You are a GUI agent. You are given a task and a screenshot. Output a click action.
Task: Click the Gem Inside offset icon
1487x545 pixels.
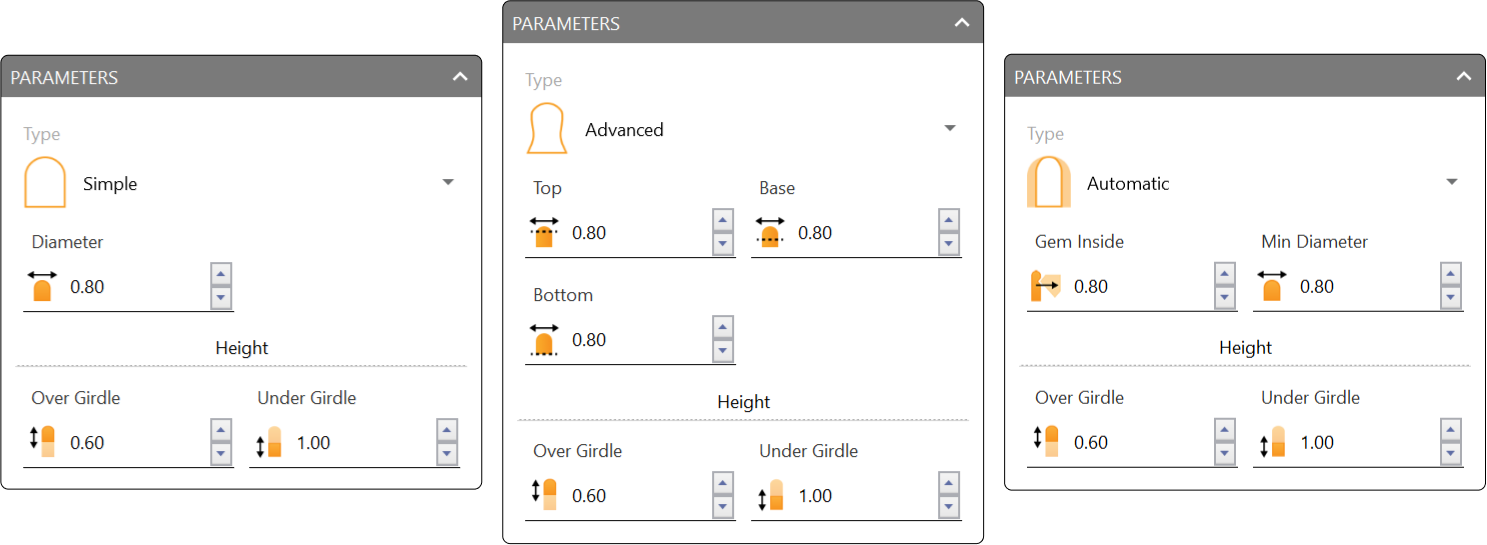tap(1045, 286)
